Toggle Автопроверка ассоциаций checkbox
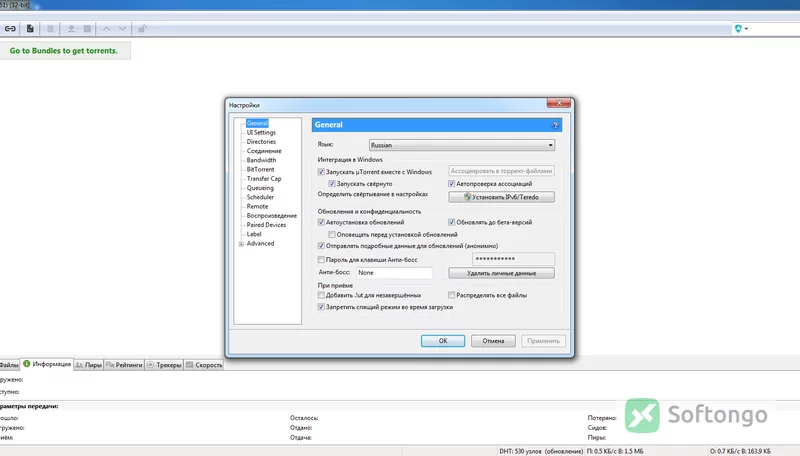Image resolution: width=800 pixels, height=456 pixels. tap(452, 184)
